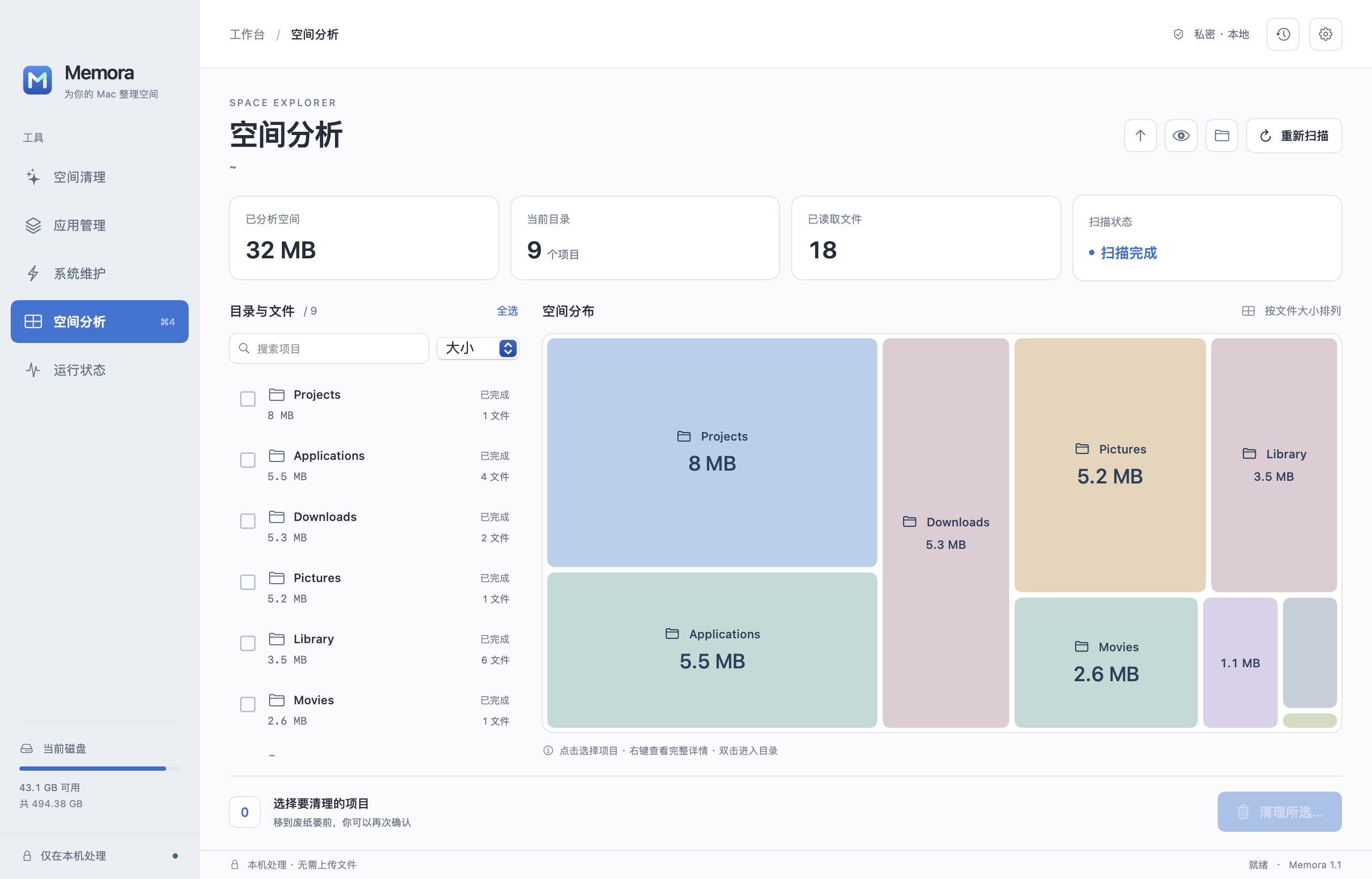1372x879 pixels.
Task: Open 运行状态 in sidebar
Action: click(x=99, y=370)
